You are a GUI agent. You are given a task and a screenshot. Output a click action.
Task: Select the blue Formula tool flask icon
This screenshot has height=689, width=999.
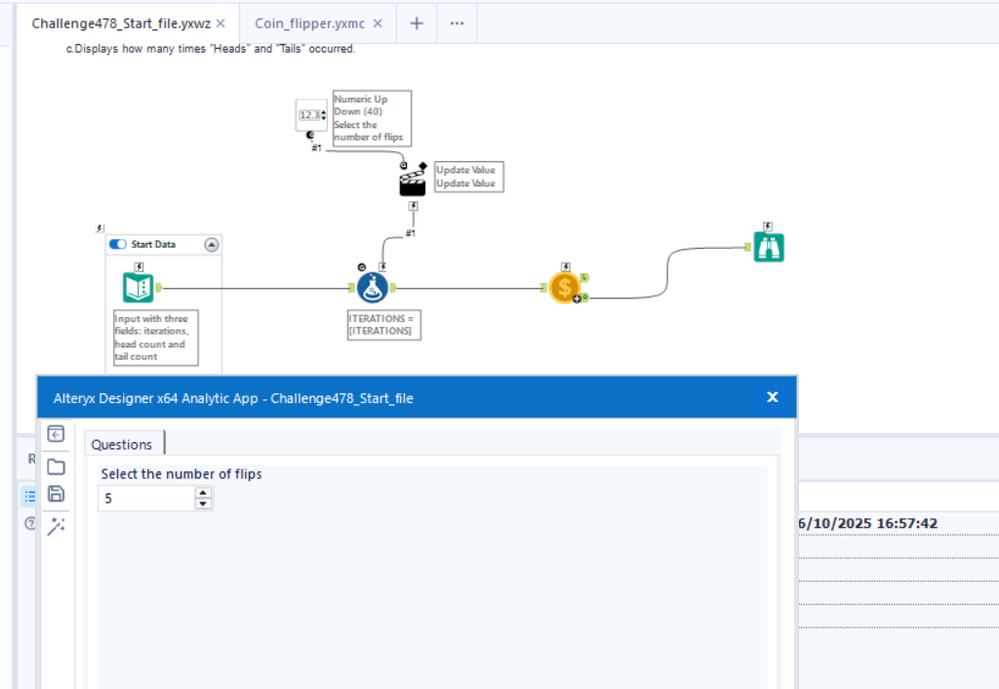pos(372,287)
